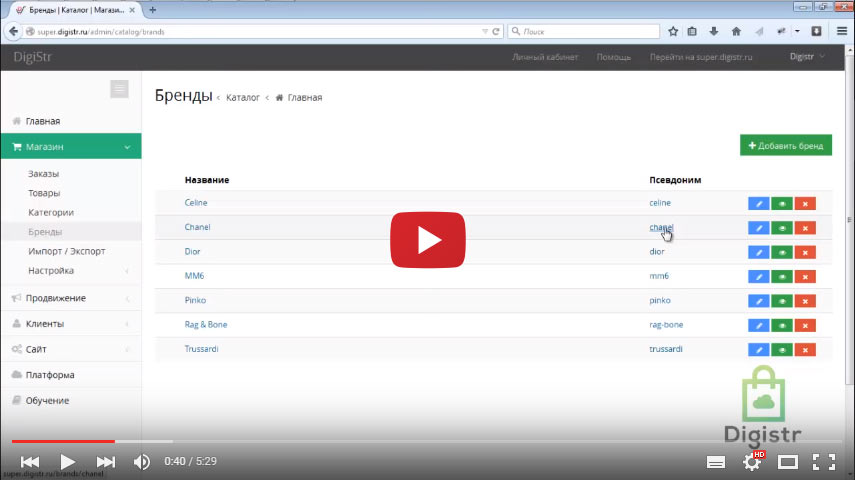Seek on the video progress bar
This screenshot has width=855, height=480.
tap(428, 441)
